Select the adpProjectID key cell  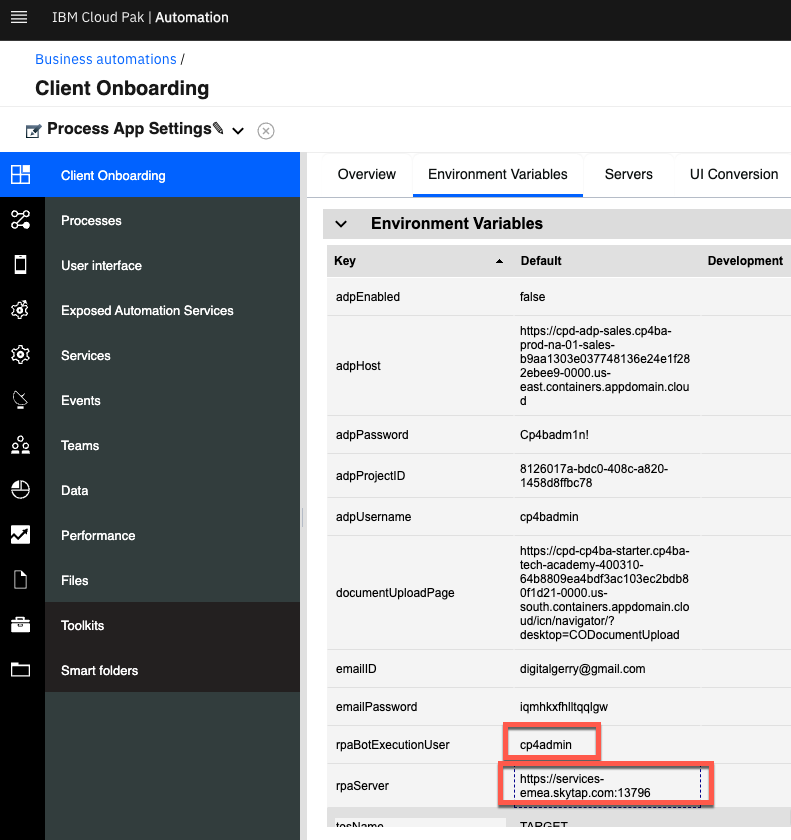pyautogui.click(x=418, y=476)
